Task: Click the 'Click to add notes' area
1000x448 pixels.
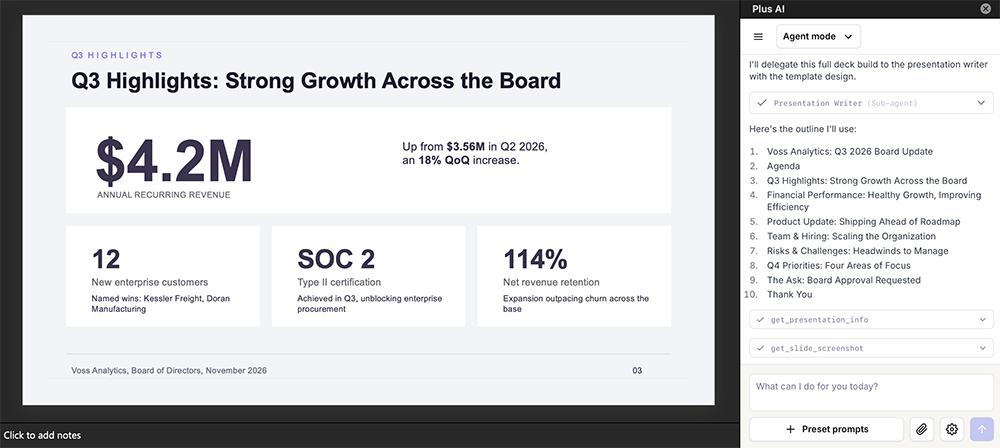Action: [x=42, y=435]
